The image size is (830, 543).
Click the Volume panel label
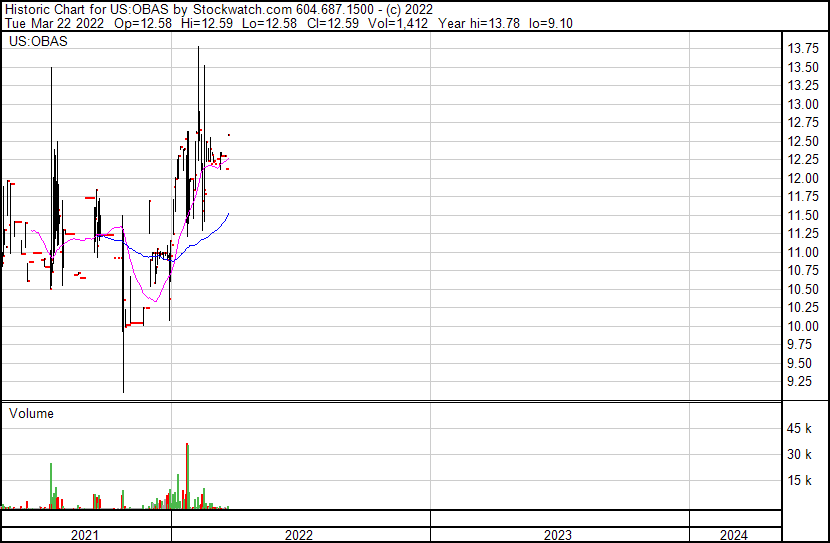(31, 413)
